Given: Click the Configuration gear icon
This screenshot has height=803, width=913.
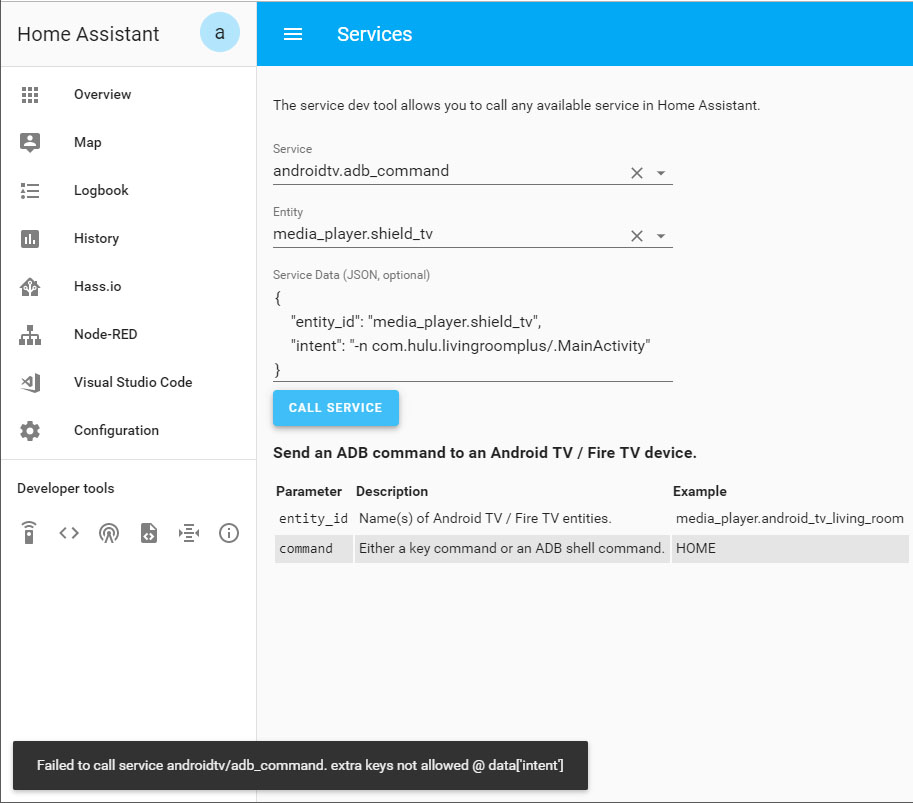Looking at the screenshot, I should pyautogui.click(x=30, y=430).
